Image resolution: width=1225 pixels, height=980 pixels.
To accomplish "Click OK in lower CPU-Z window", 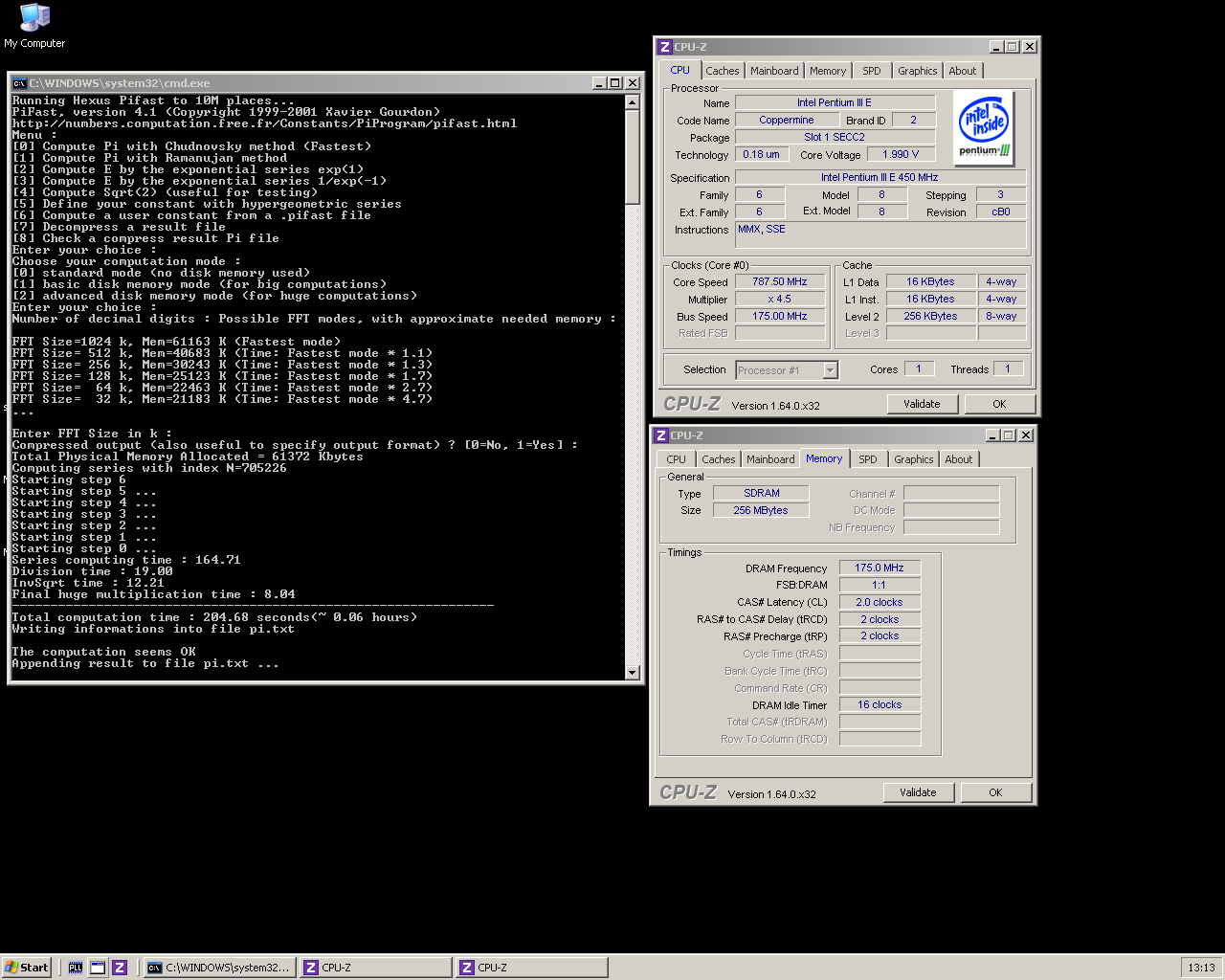I will click(995, 792).
